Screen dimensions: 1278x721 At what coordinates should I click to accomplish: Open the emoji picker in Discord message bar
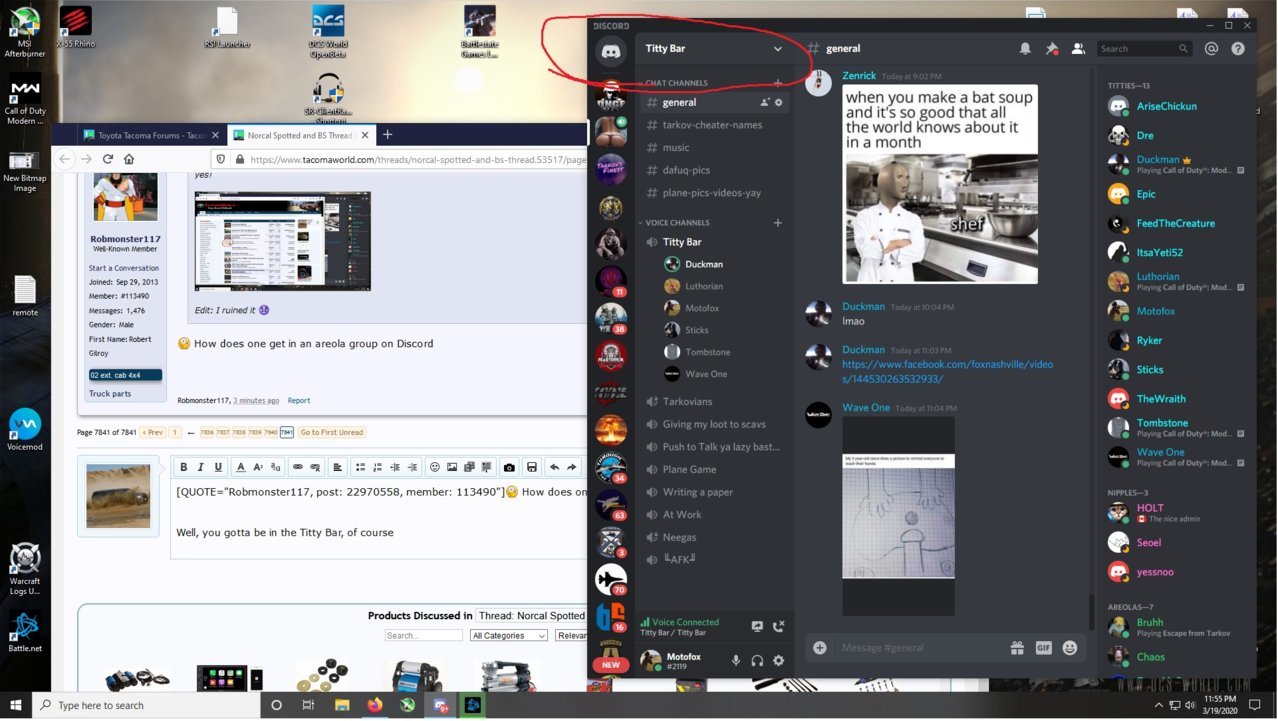pyautogui.click(x=1070, y=647)
